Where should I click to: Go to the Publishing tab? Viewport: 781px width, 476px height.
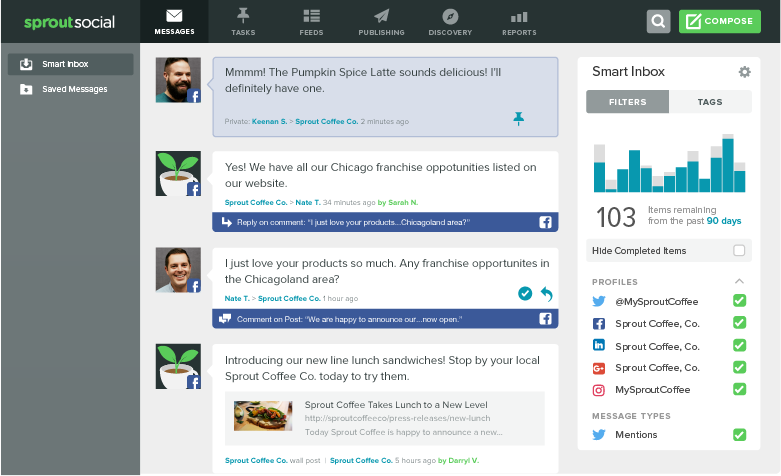382,21
